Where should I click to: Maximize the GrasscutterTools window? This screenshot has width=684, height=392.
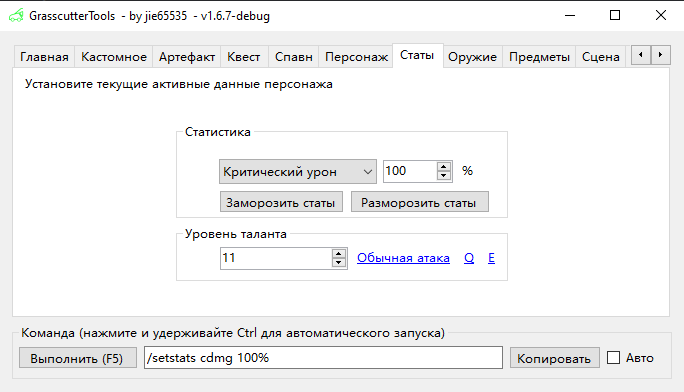615,16
